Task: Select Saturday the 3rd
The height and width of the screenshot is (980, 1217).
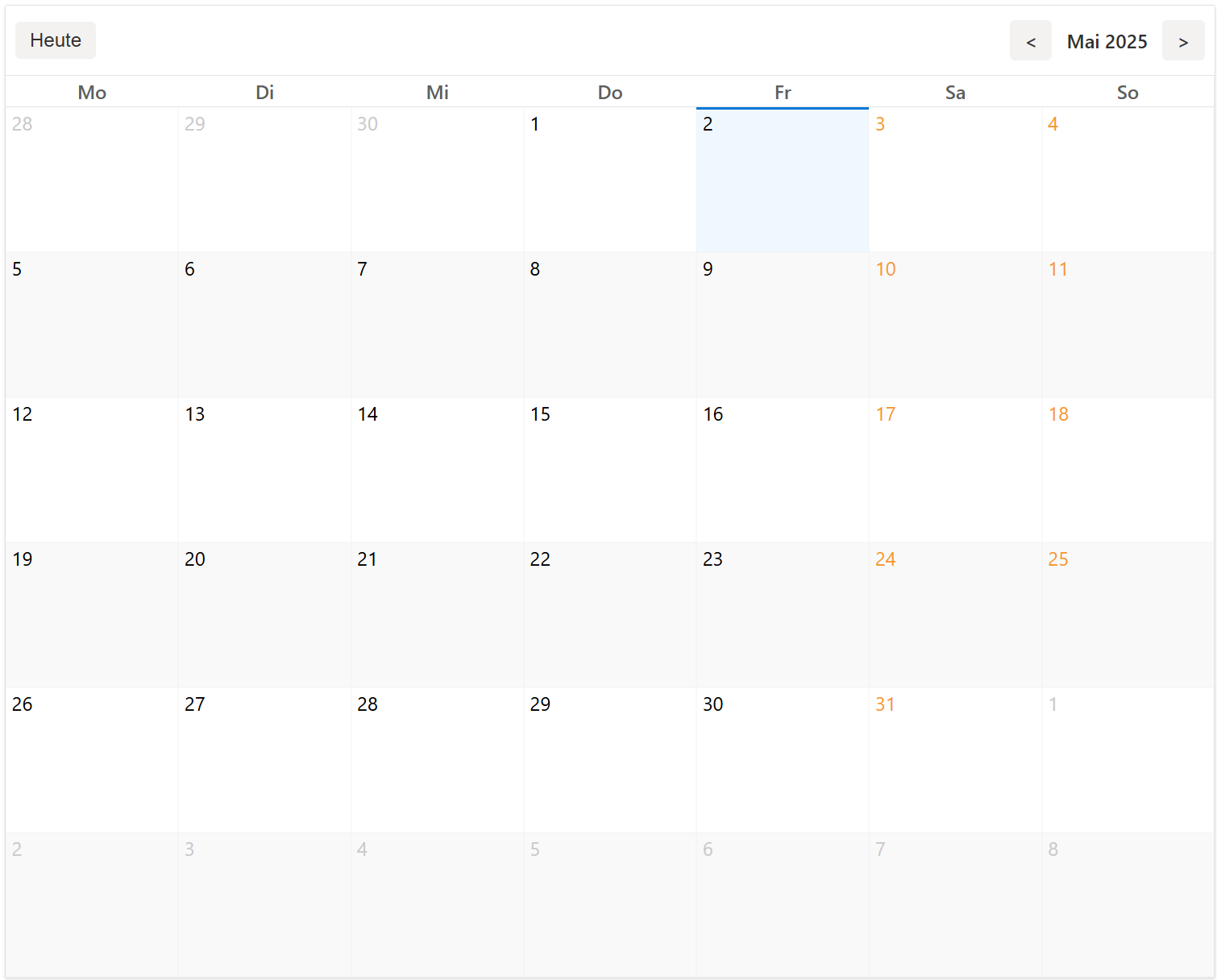Action: [955, 179]
